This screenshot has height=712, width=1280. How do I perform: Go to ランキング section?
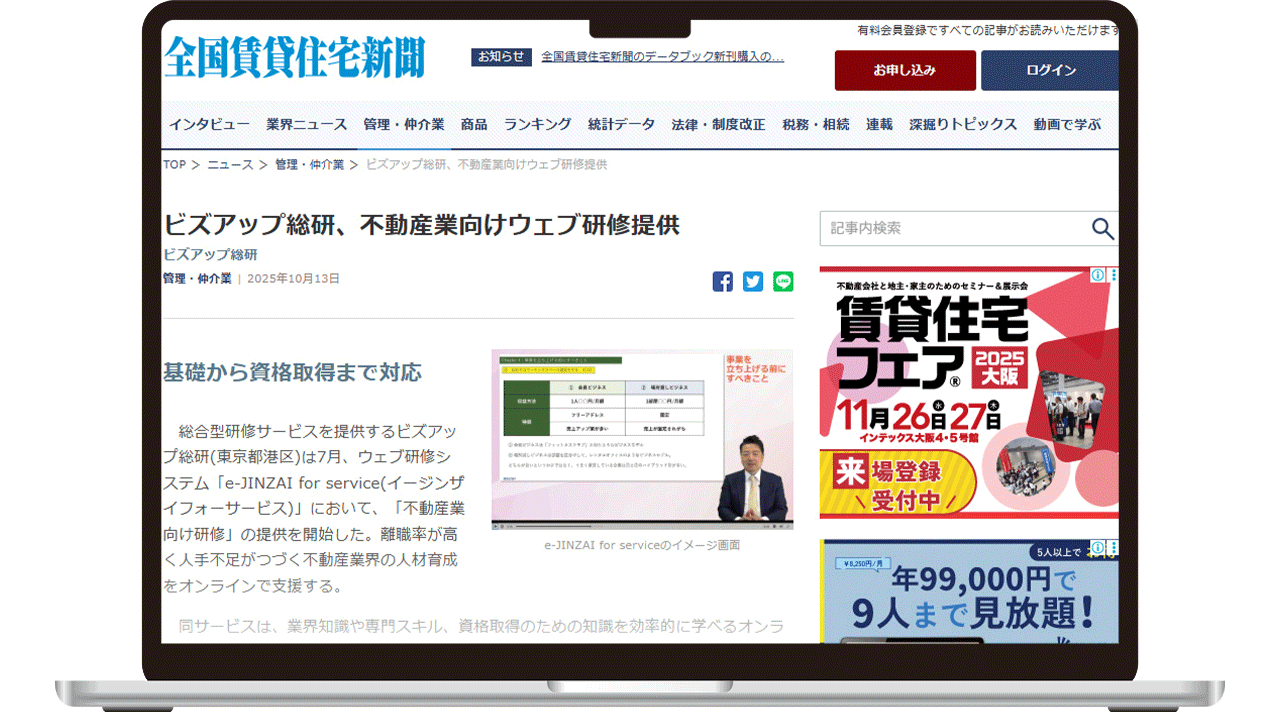[537, 125]
